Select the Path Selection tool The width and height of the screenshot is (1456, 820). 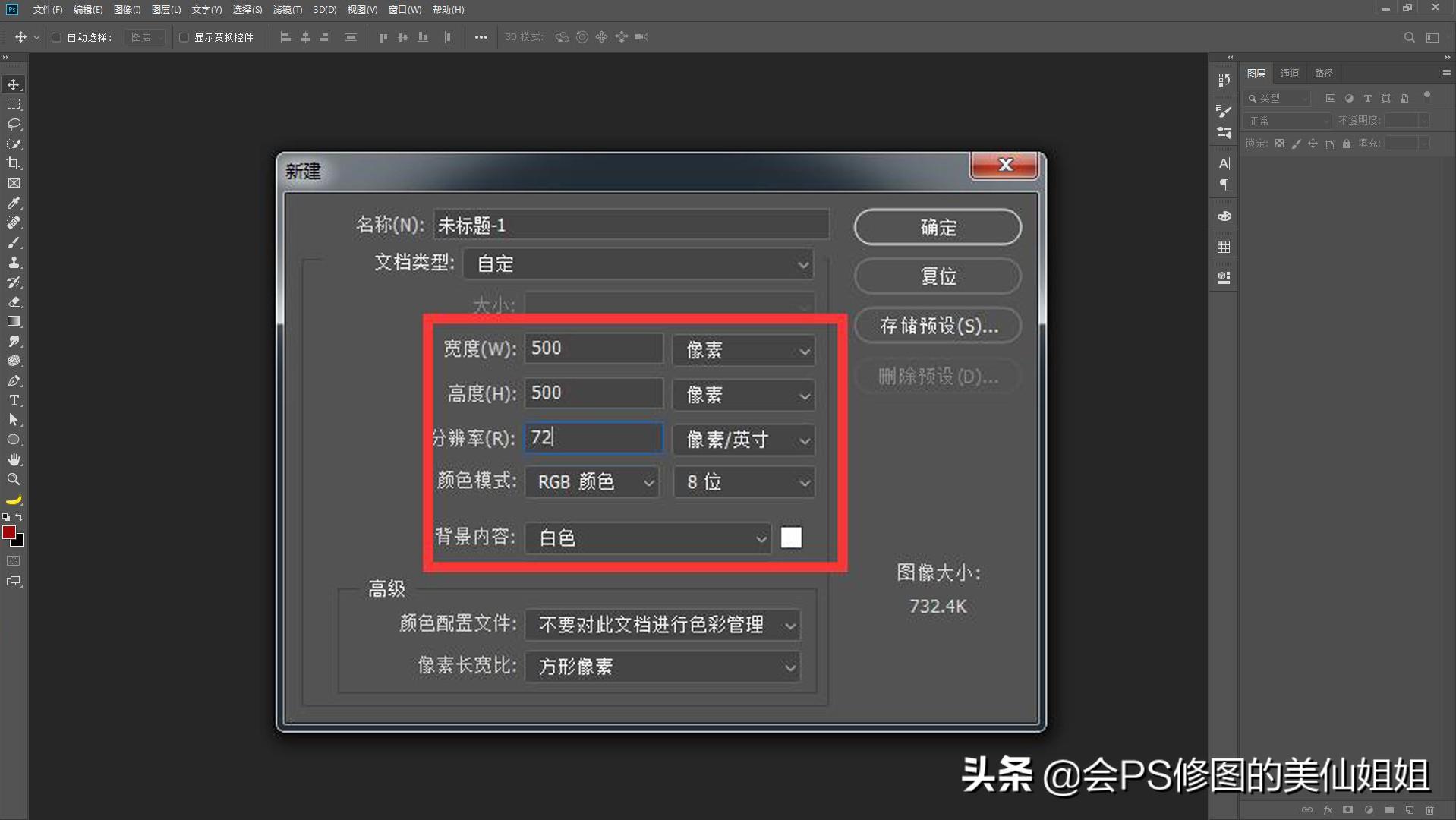[14, 420]
